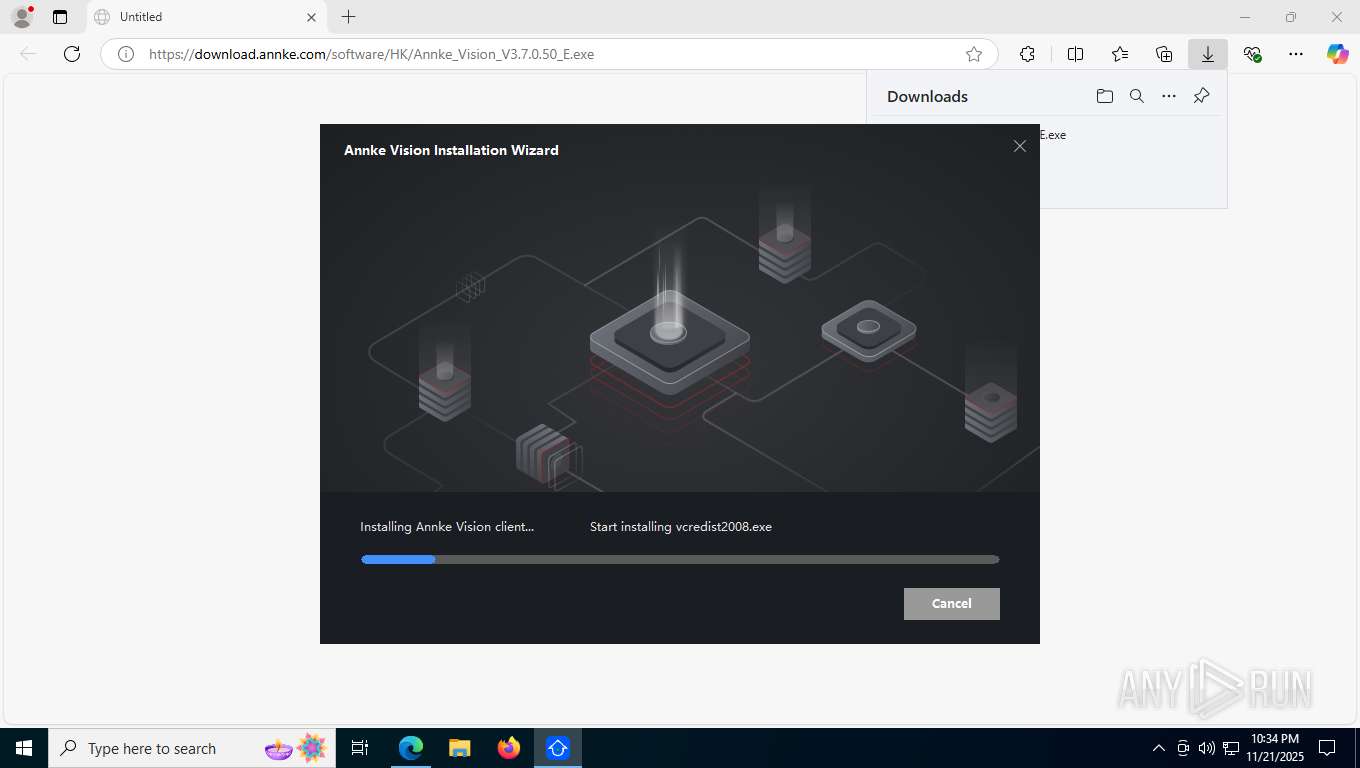Click 'Installing Annke Vision client...' text
The image size is (1360, 768).
(447, 526)
